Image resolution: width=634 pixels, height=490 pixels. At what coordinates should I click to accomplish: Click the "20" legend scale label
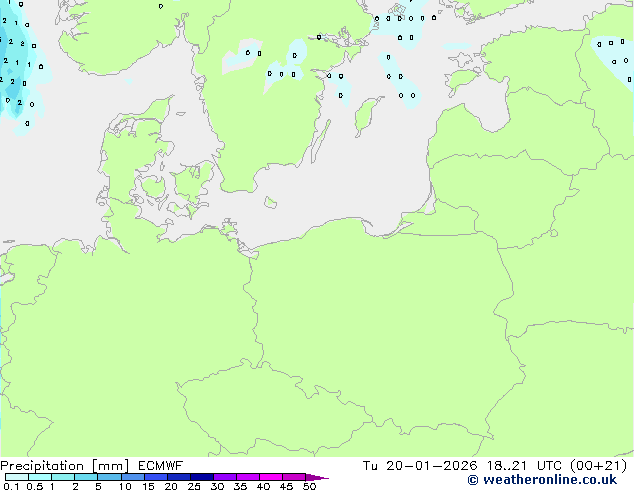[171, 486]
